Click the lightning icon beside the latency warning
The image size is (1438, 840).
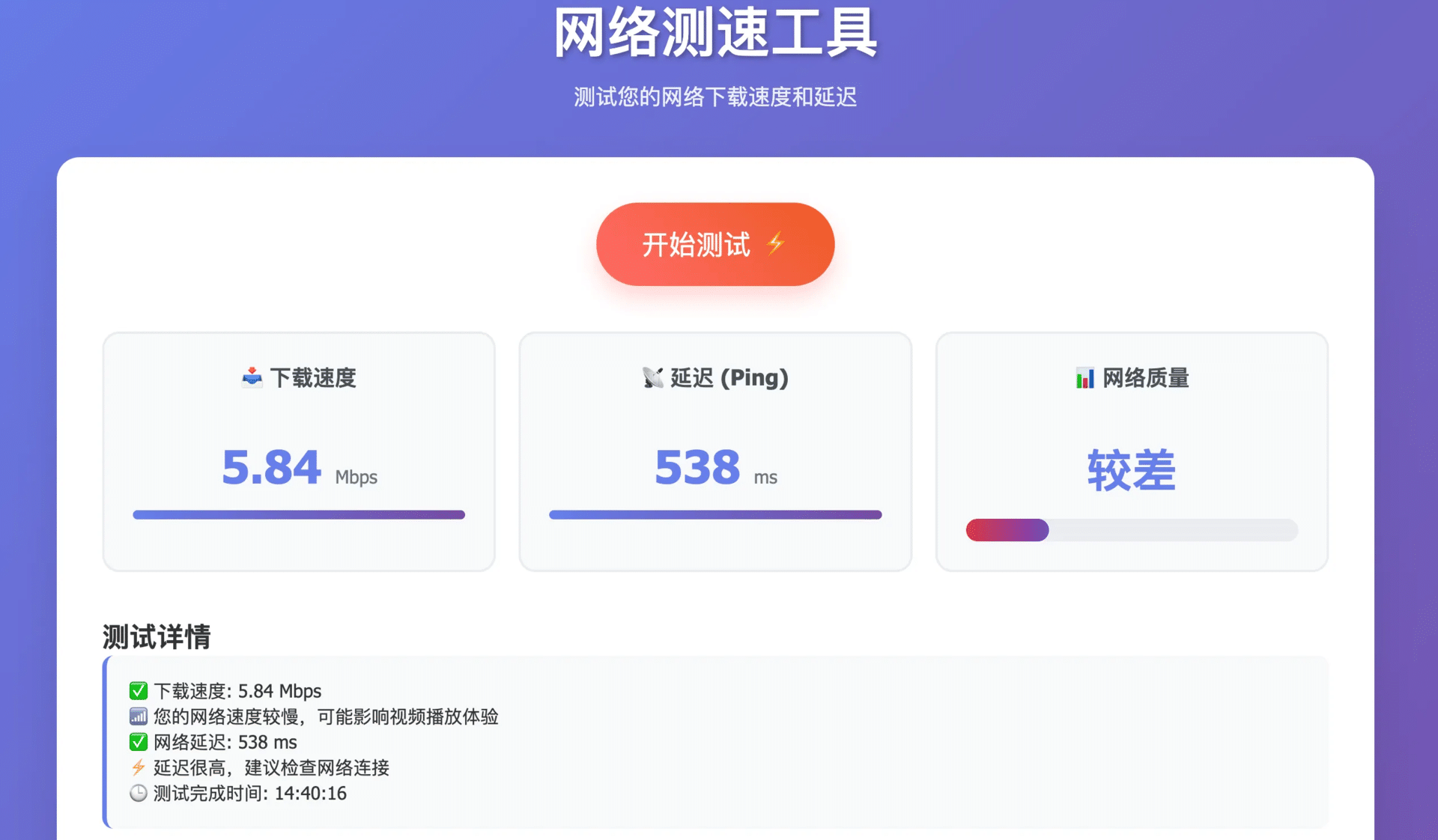pyautogui.click(x=138, y=767)
